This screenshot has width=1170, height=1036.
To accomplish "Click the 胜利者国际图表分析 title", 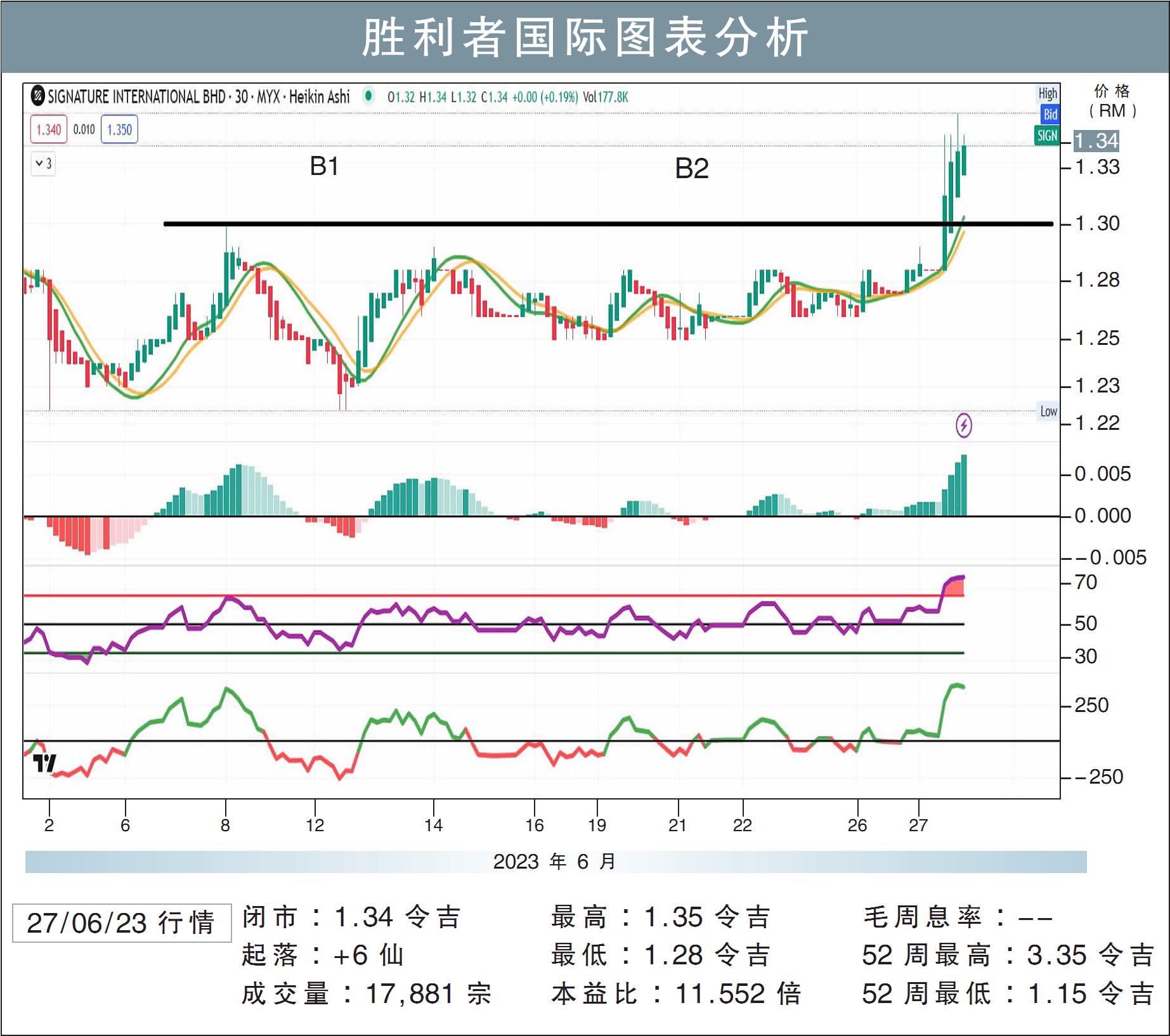I will (x=585, y=37).
